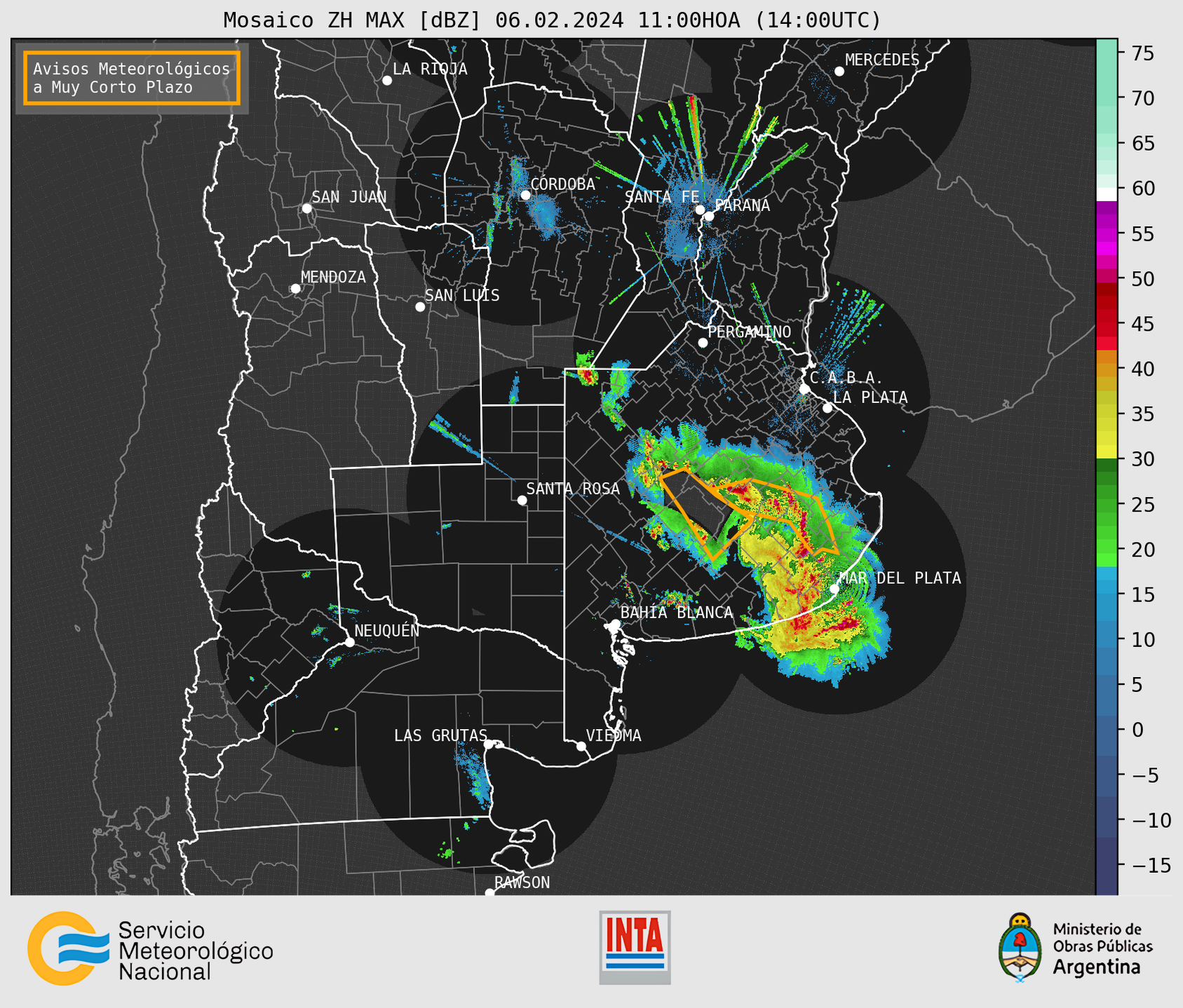Click the BAHÍA BLANCA city marker dot

615,624
